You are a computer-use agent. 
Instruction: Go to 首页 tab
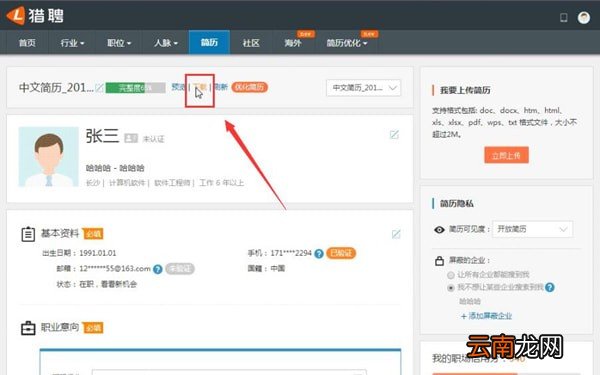pyautogui.click(x=27, y=42)
